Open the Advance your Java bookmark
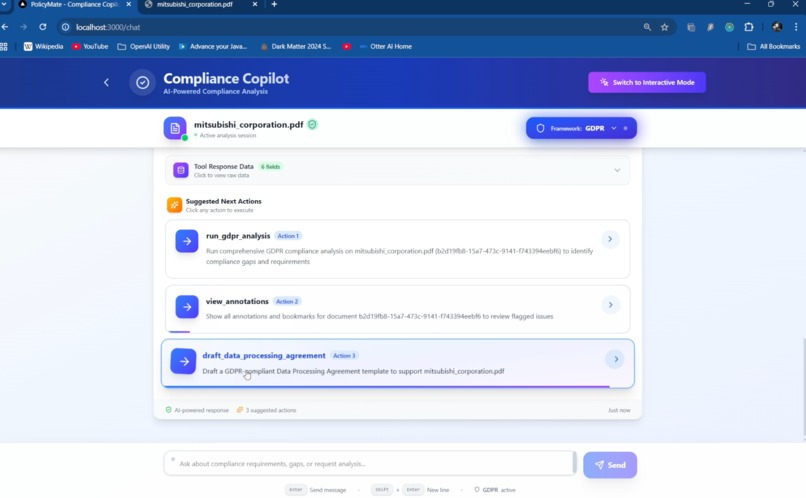Image resolution: width=806 pixels, height=498 pixels. pos(213,46)
